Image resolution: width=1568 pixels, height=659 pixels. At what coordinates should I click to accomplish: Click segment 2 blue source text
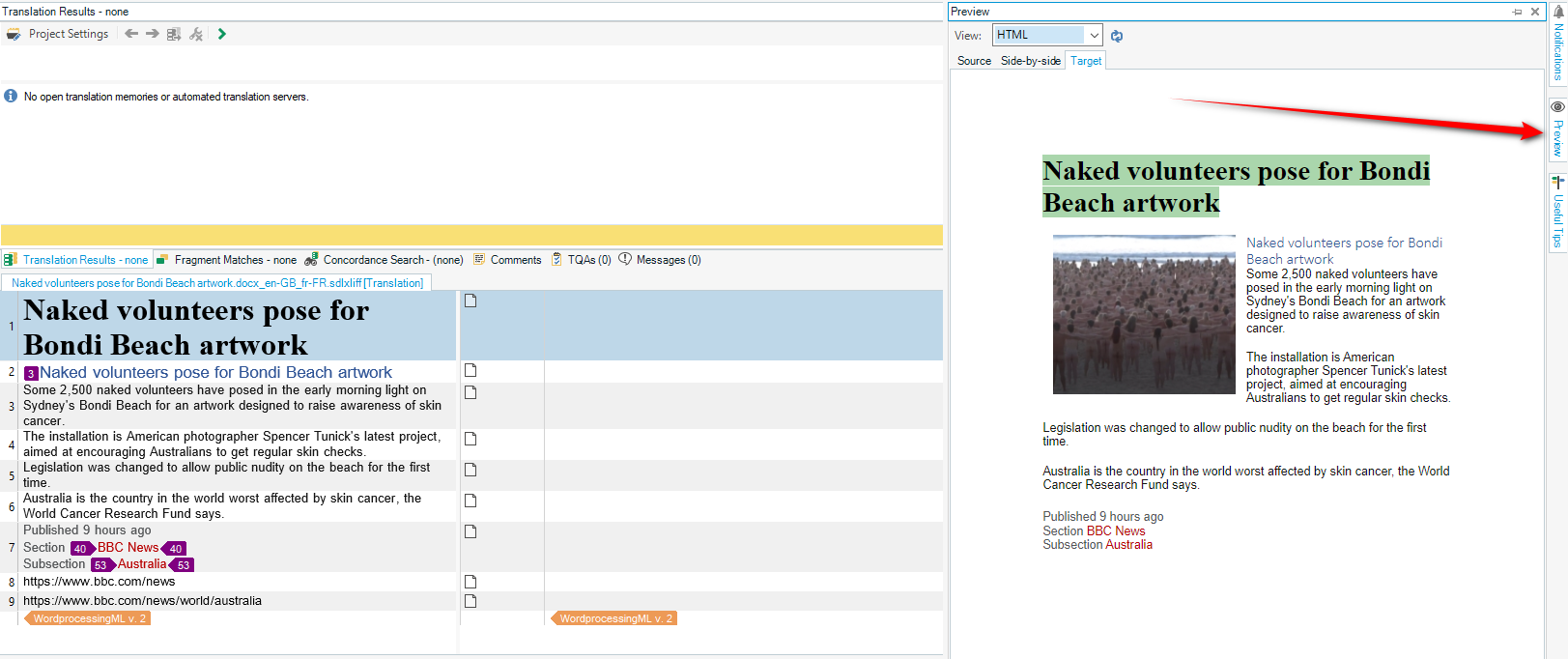click(215, 372)
